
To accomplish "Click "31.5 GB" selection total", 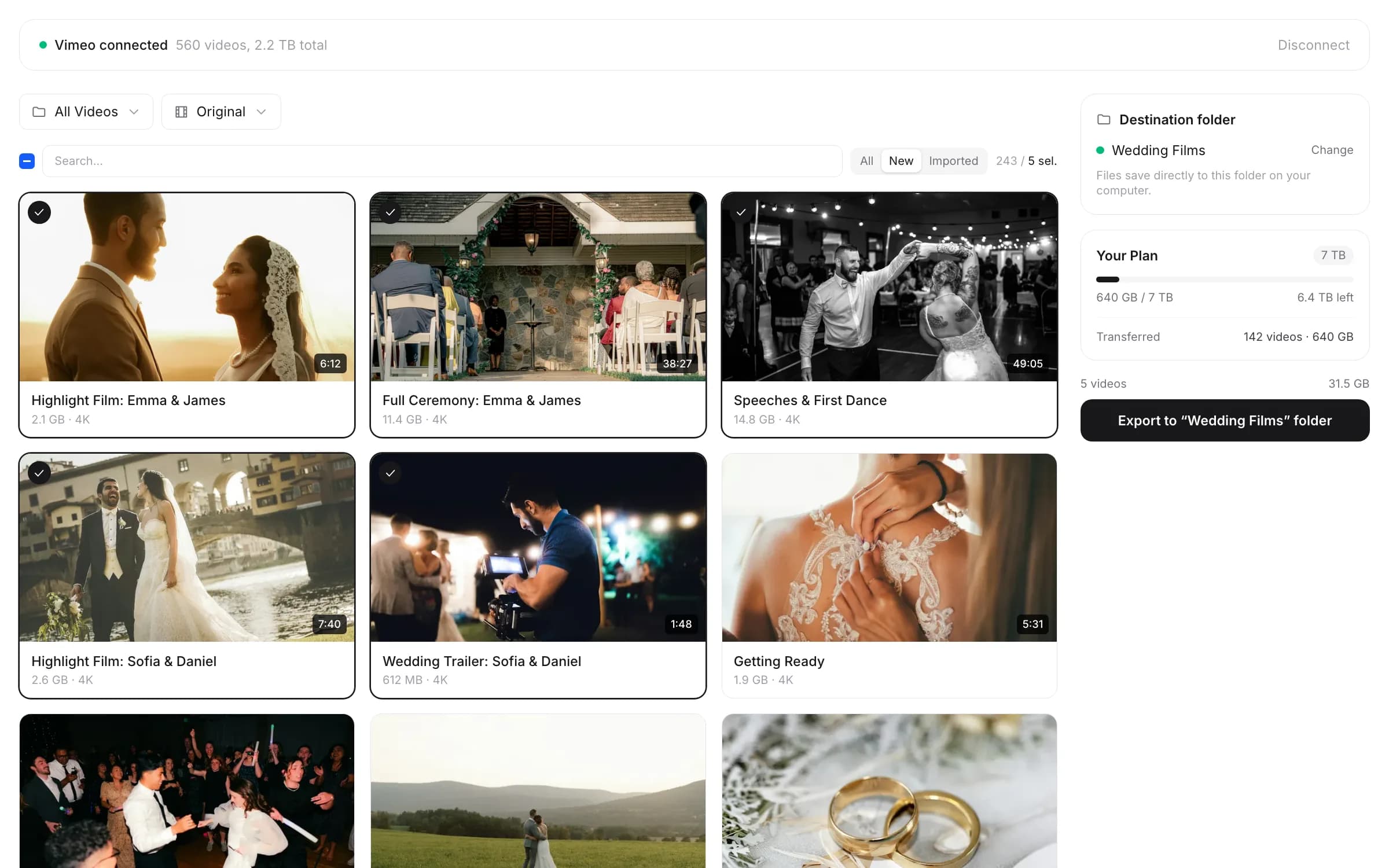I will pos(1348,384).
